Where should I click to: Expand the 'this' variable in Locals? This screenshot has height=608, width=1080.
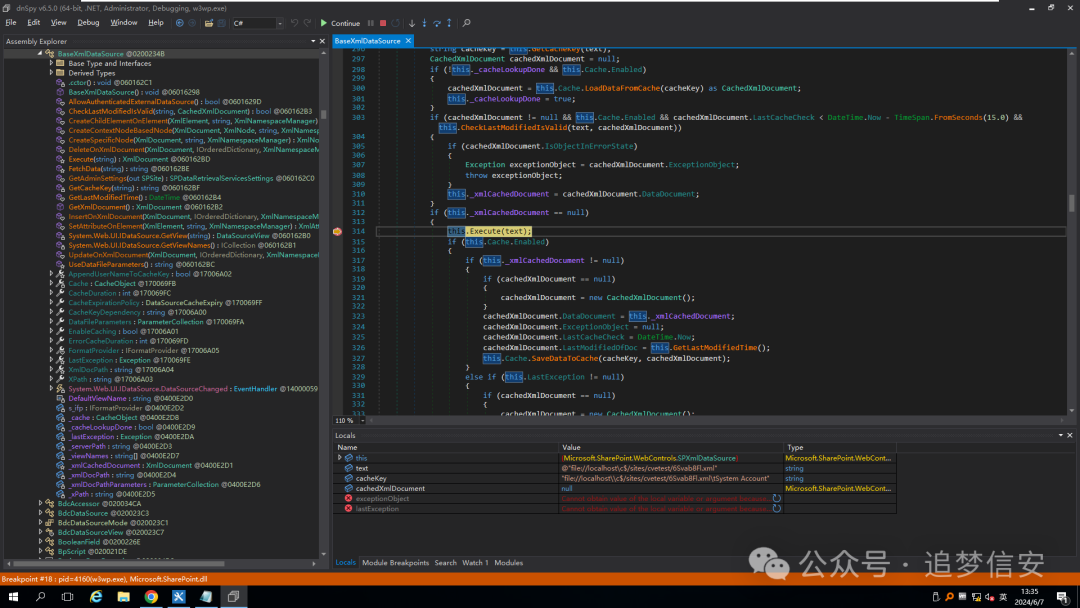(340, 458)
